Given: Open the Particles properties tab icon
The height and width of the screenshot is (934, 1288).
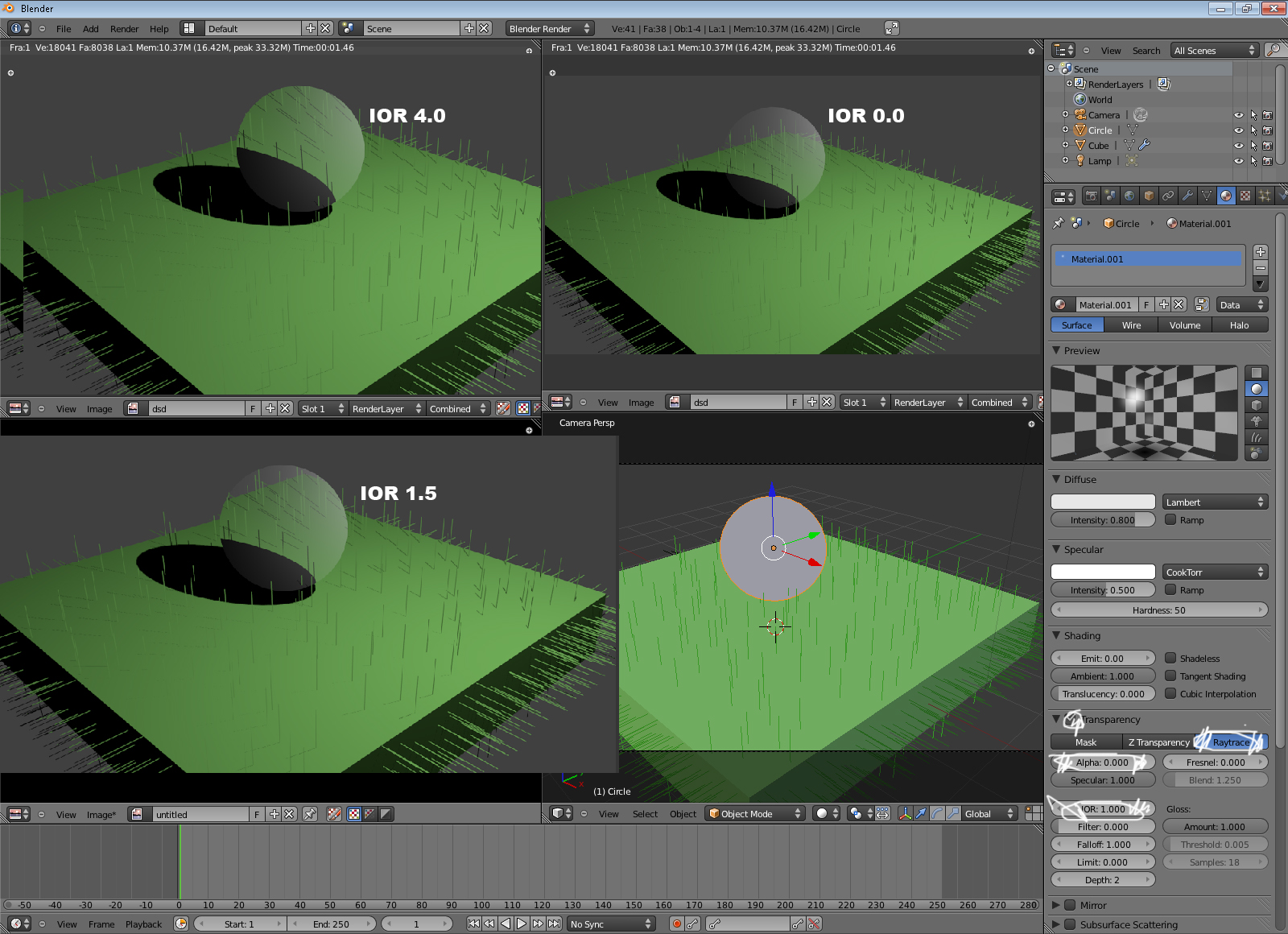Looking at the screenshot, I should [1265, 196].
